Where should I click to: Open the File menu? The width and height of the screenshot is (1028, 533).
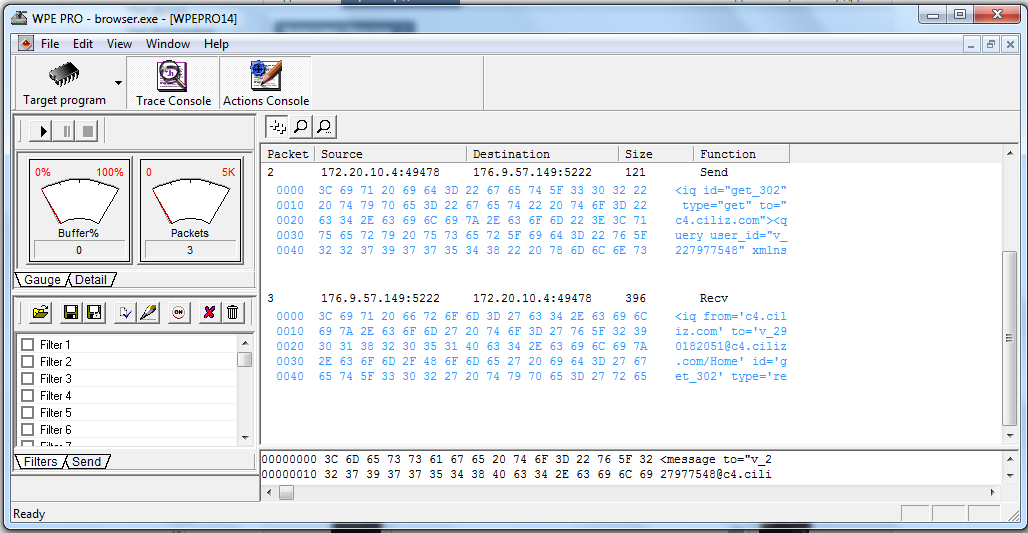click(x=50, y=44)
